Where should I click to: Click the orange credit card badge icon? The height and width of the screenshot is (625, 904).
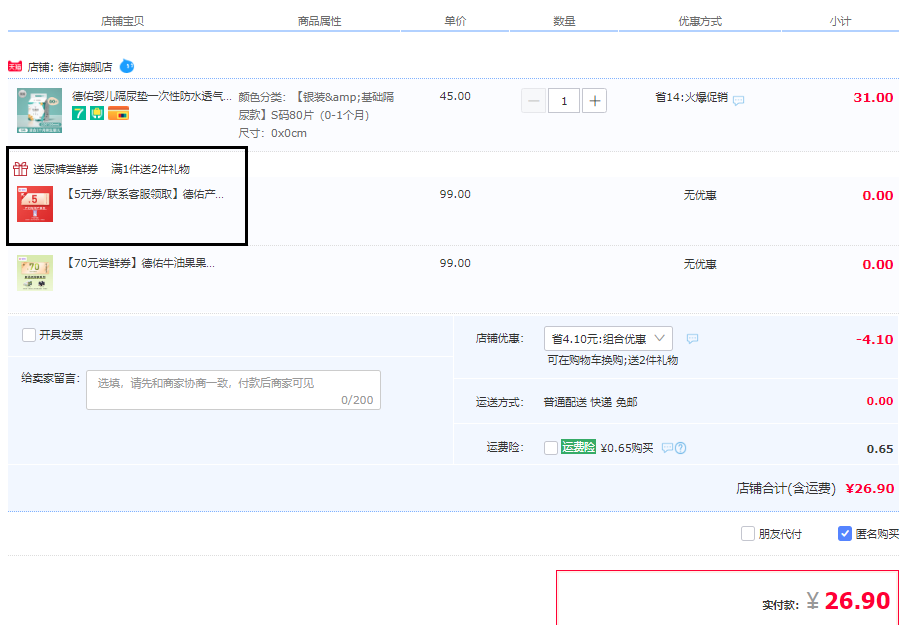coord(119,114)
